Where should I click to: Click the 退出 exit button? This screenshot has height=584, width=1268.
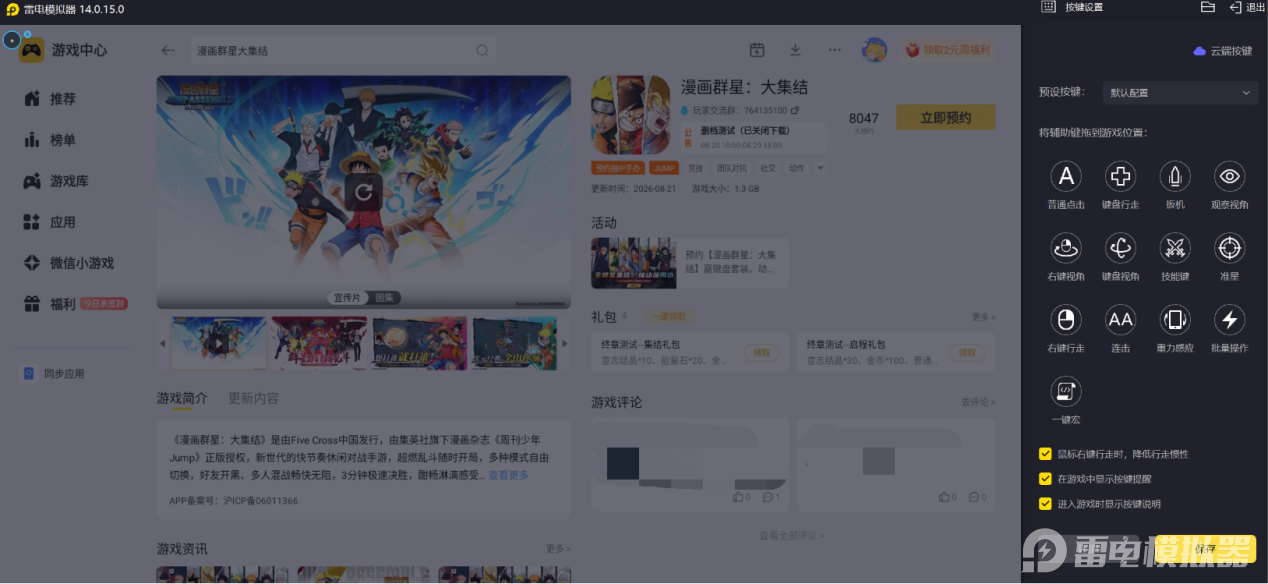click(x=1247, y=7)
